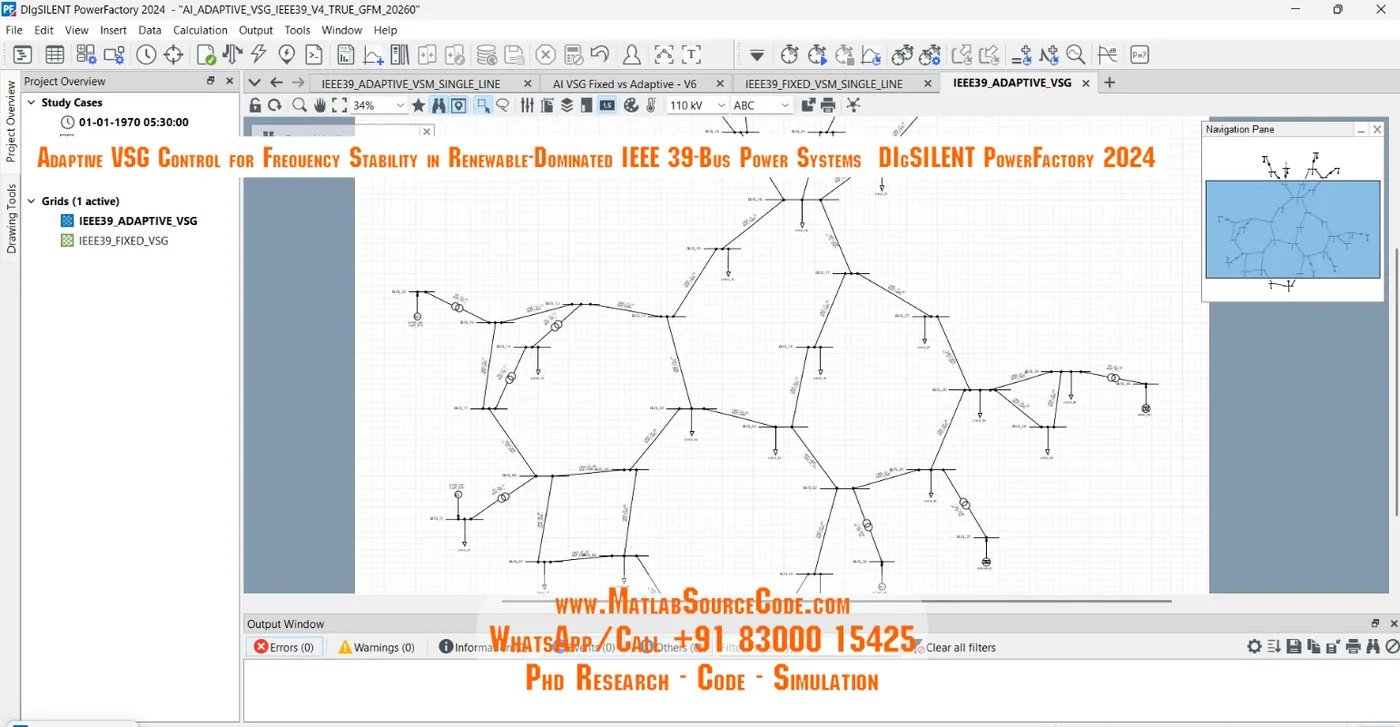The height and width of the screenshot is (727, 1400).
Task: Click the create simulation plot icon
Action: (x=871, y=55)
